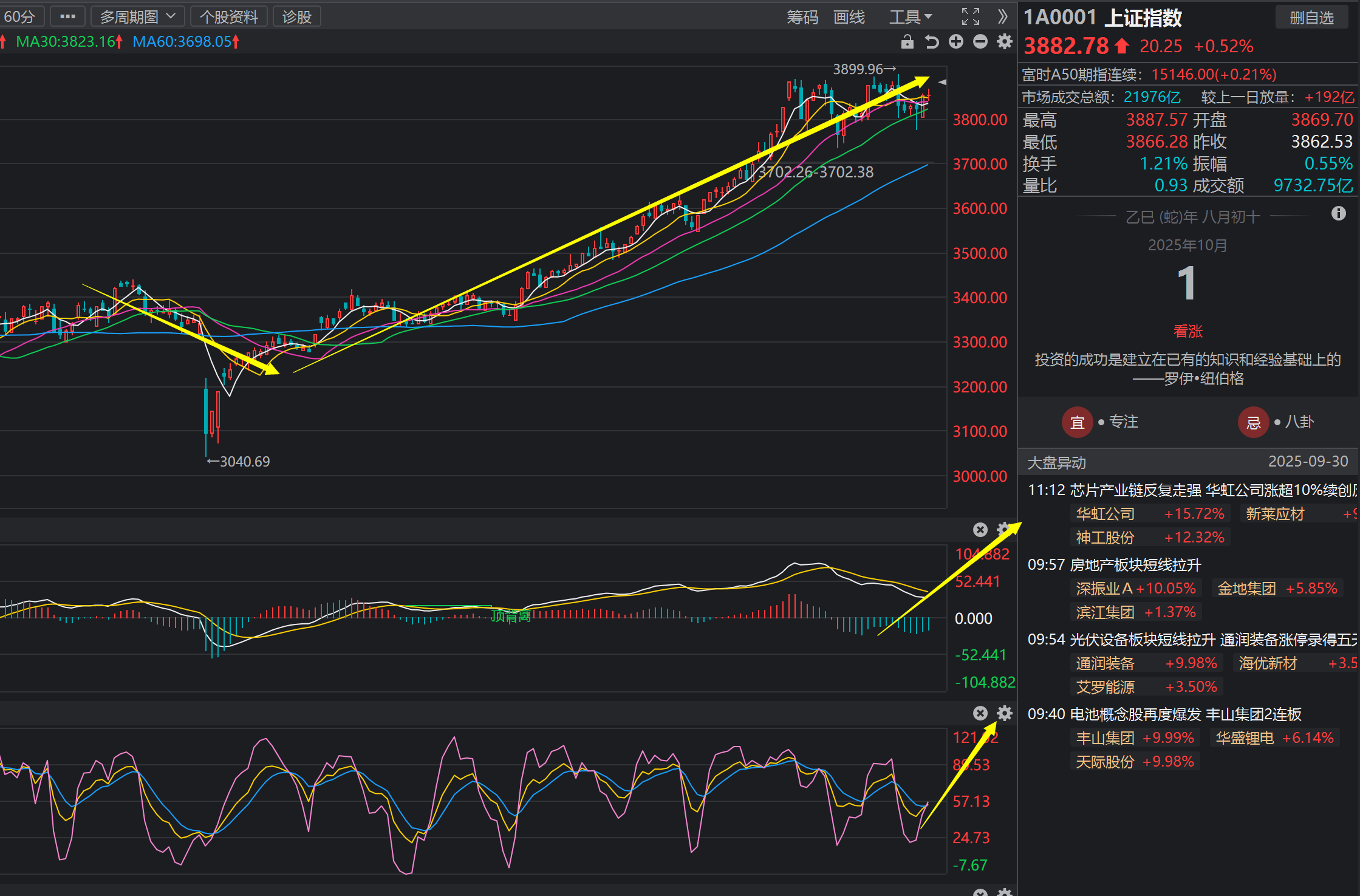The height and width of the screenshot is (896, 1360).
Task: Collapse side panel with double chevron
Action: click(x=1003, y=16)
